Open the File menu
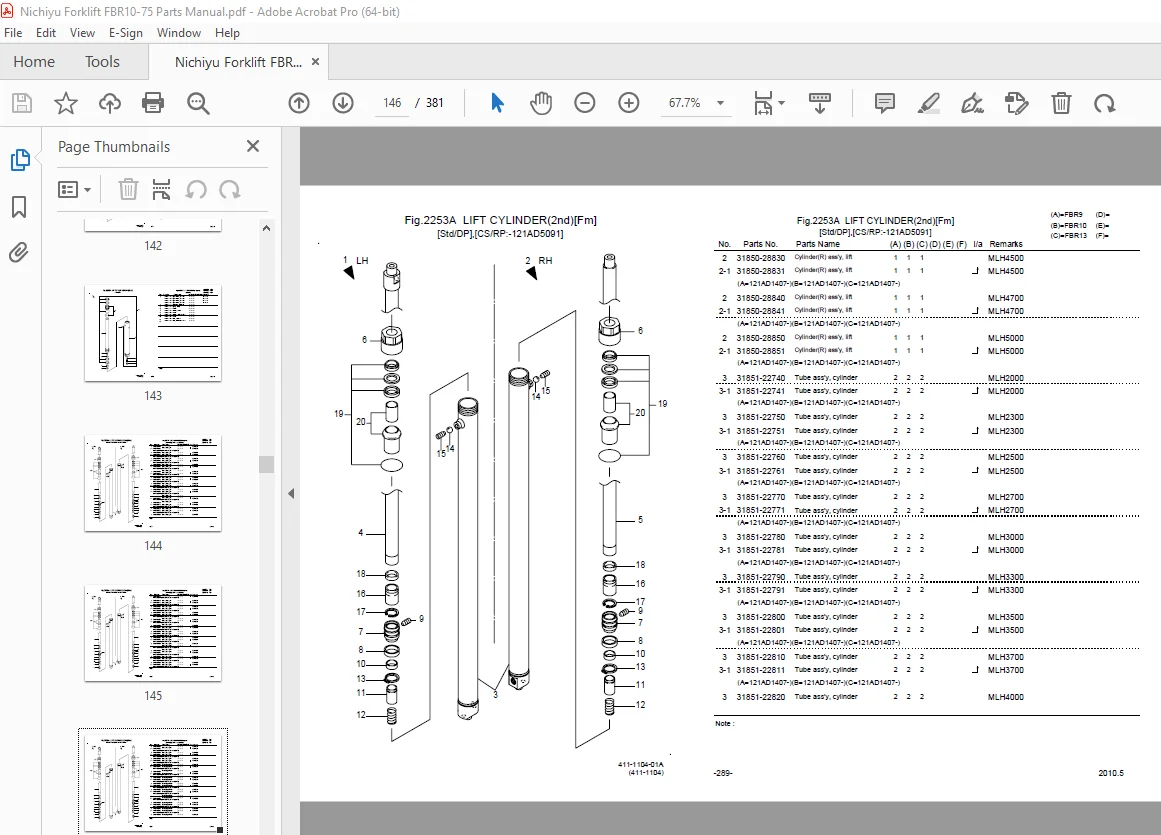 click(x=13, y=33)
